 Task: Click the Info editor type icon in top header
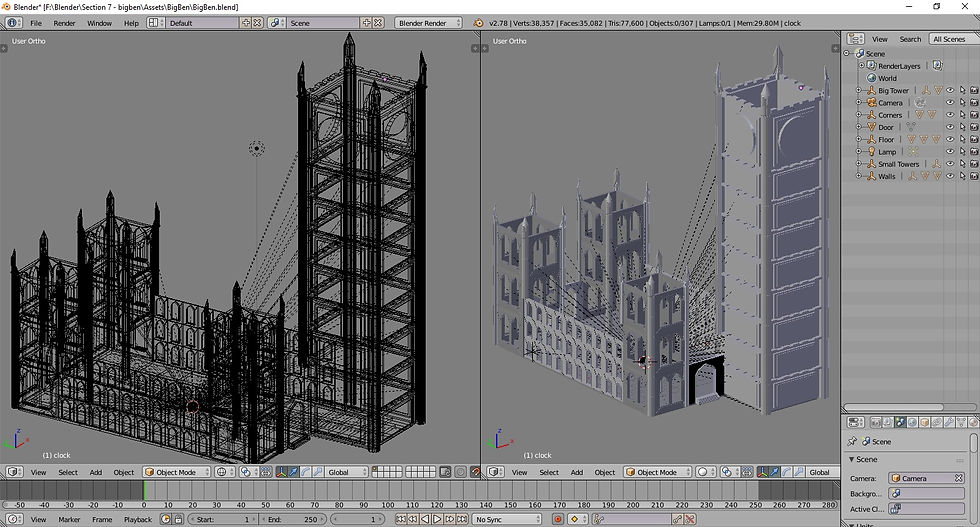13,23
